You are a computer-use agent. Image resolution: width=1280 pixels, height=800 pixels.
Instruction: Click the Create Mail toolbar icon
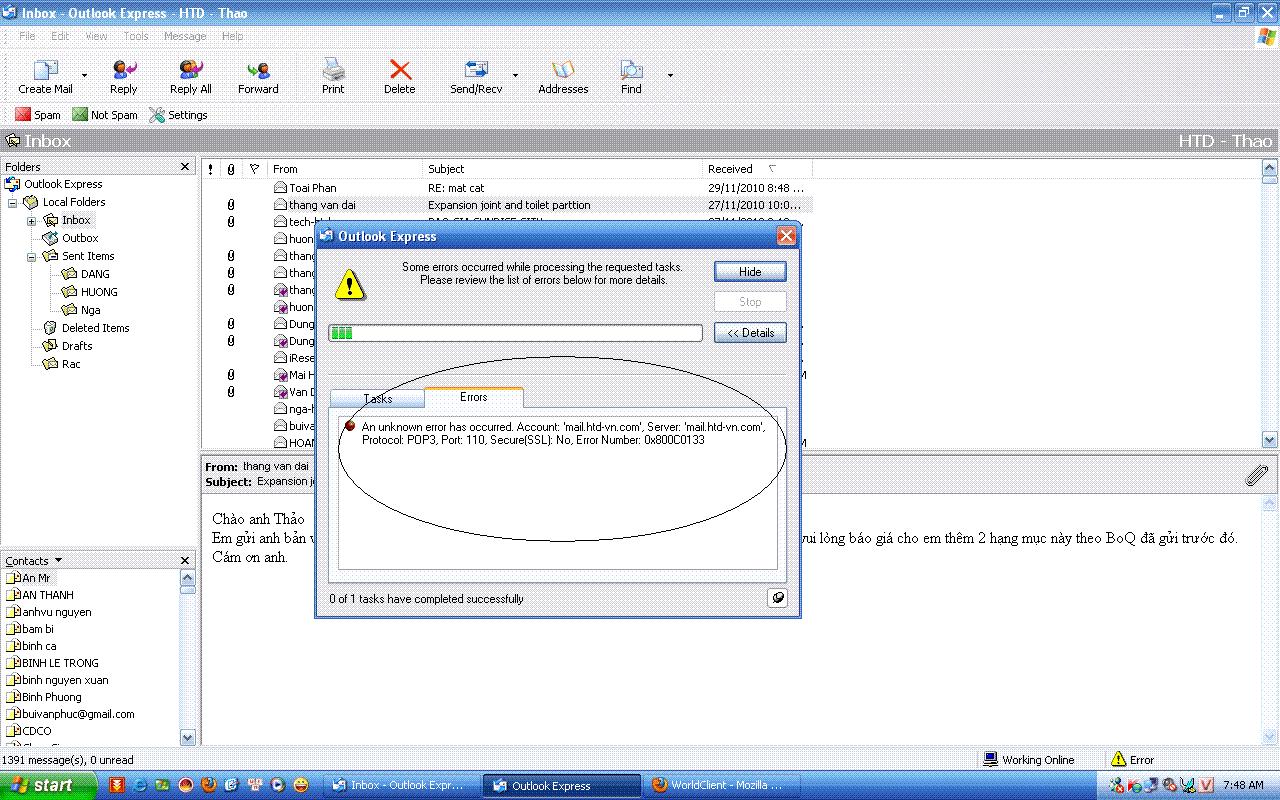(46, 70)
